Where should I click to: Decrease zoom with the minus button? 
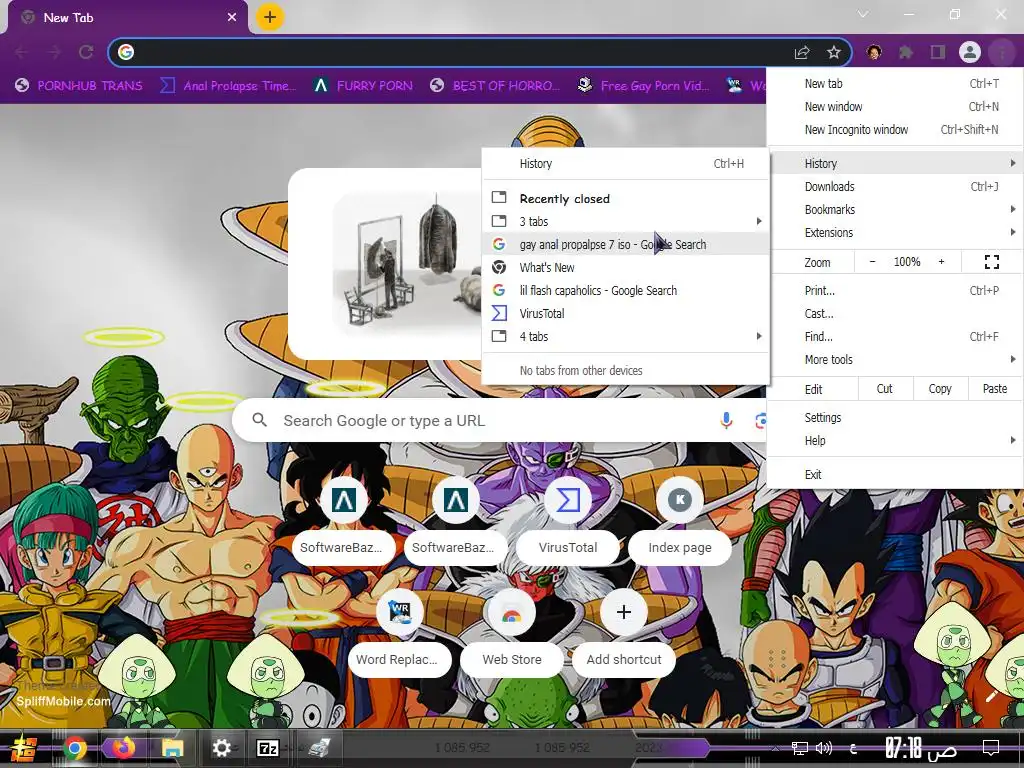pos(872,262)
